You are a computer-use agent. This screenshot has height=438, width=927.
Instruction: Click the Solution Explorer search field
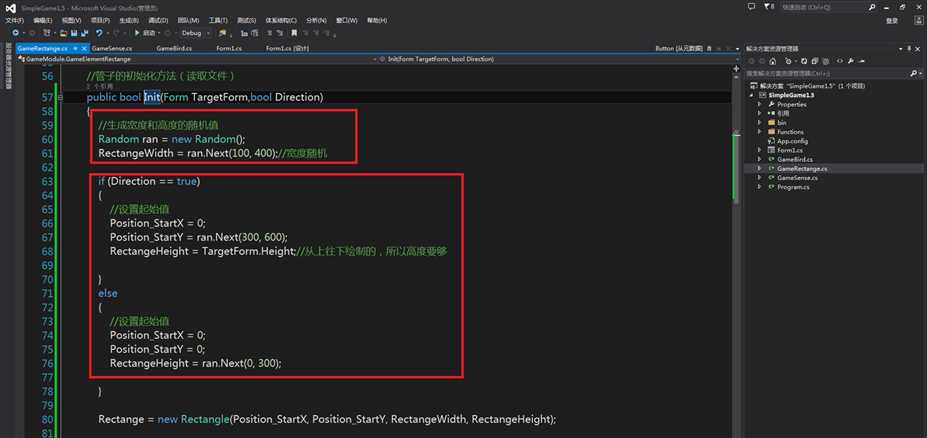click(x=827, y=73)
